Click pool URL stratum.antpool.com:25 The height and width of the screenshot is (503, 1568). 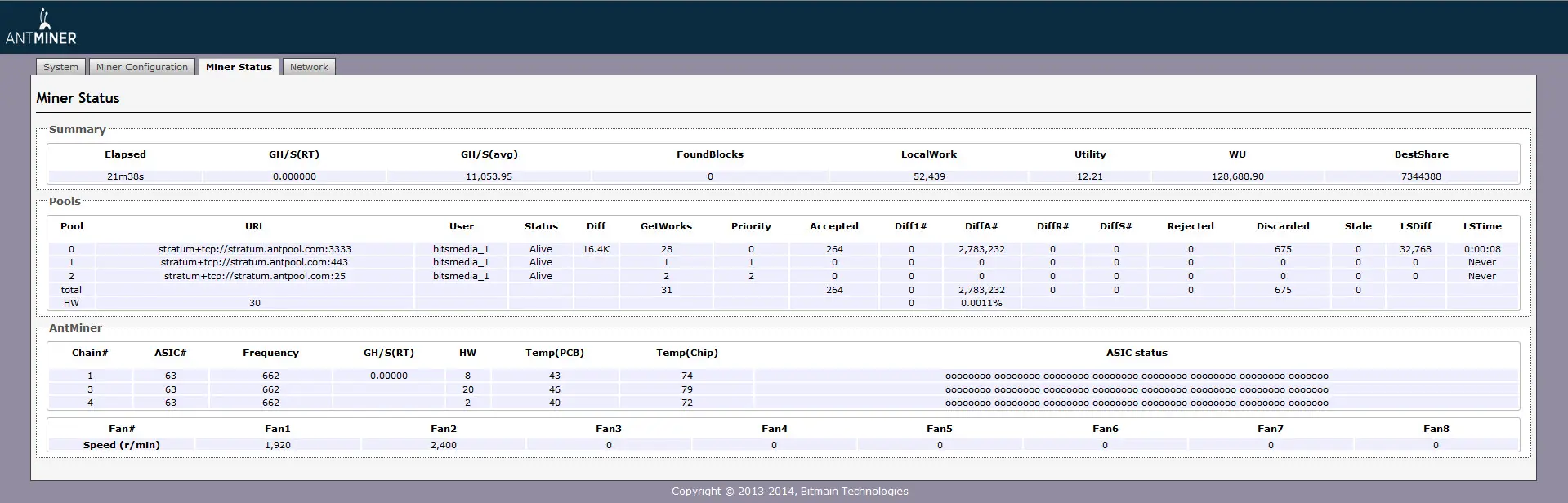coord(255,276)
